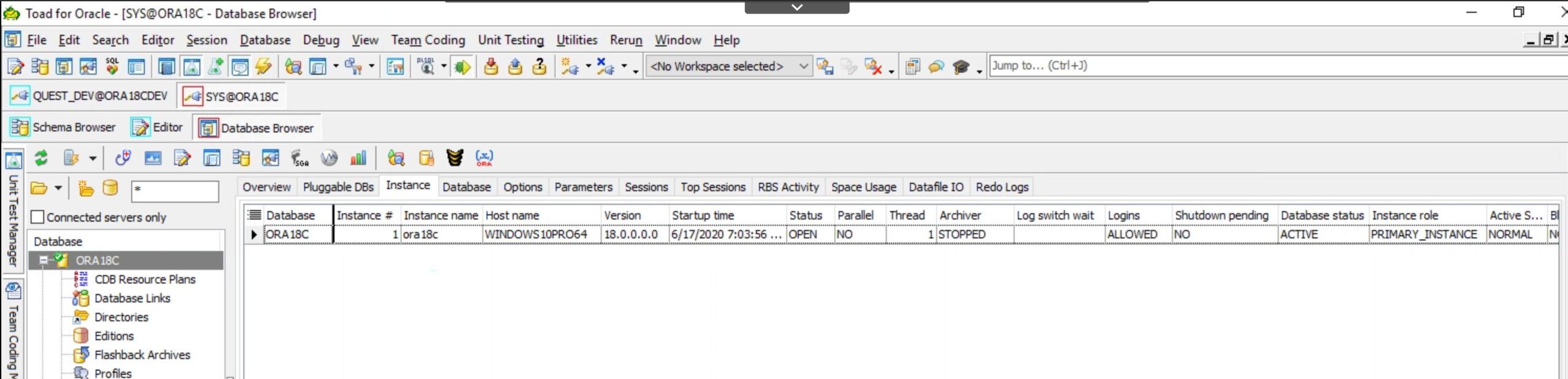The width and height of the screenshot is (1568, 379).
Task: Open the grid column chooser icon
Action: click(254, 215)
